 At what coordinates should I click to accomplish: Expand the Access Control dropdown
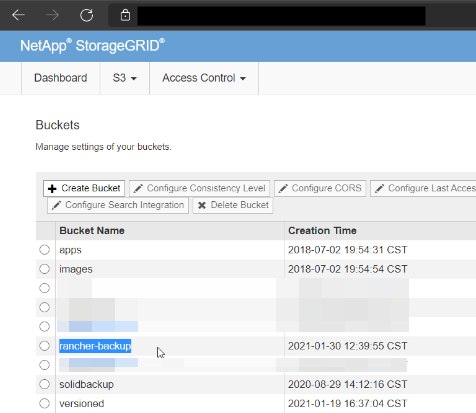(x=204, y=78)
